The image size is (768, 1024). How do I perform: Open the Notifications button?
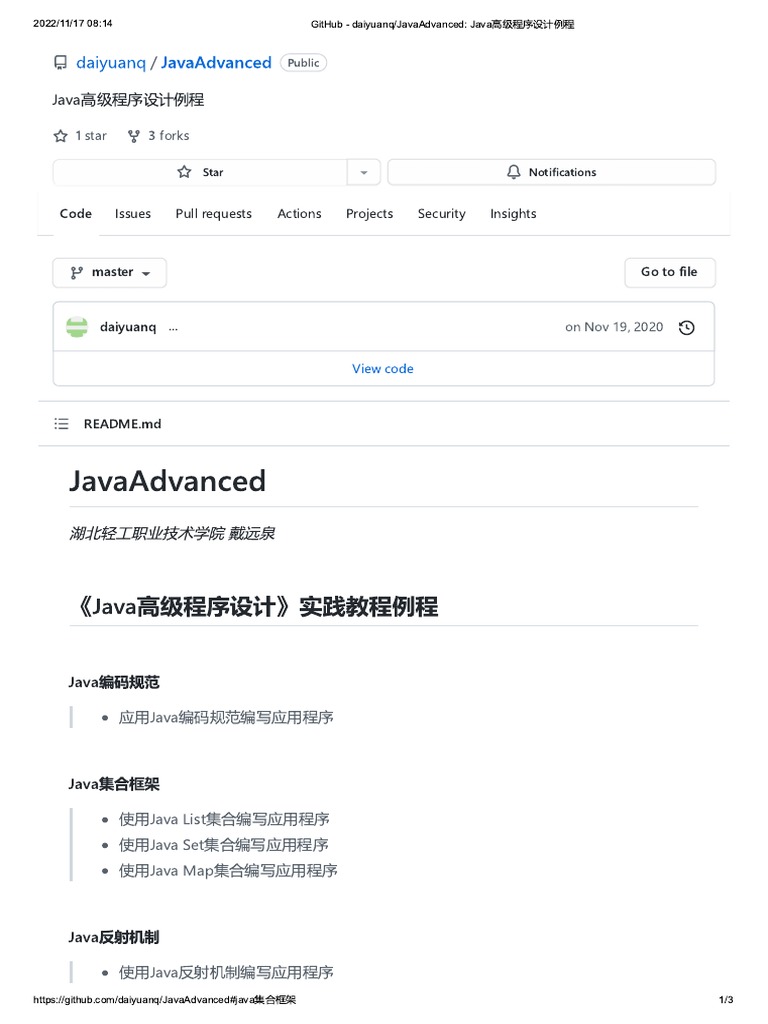click(x=552, y=172)
